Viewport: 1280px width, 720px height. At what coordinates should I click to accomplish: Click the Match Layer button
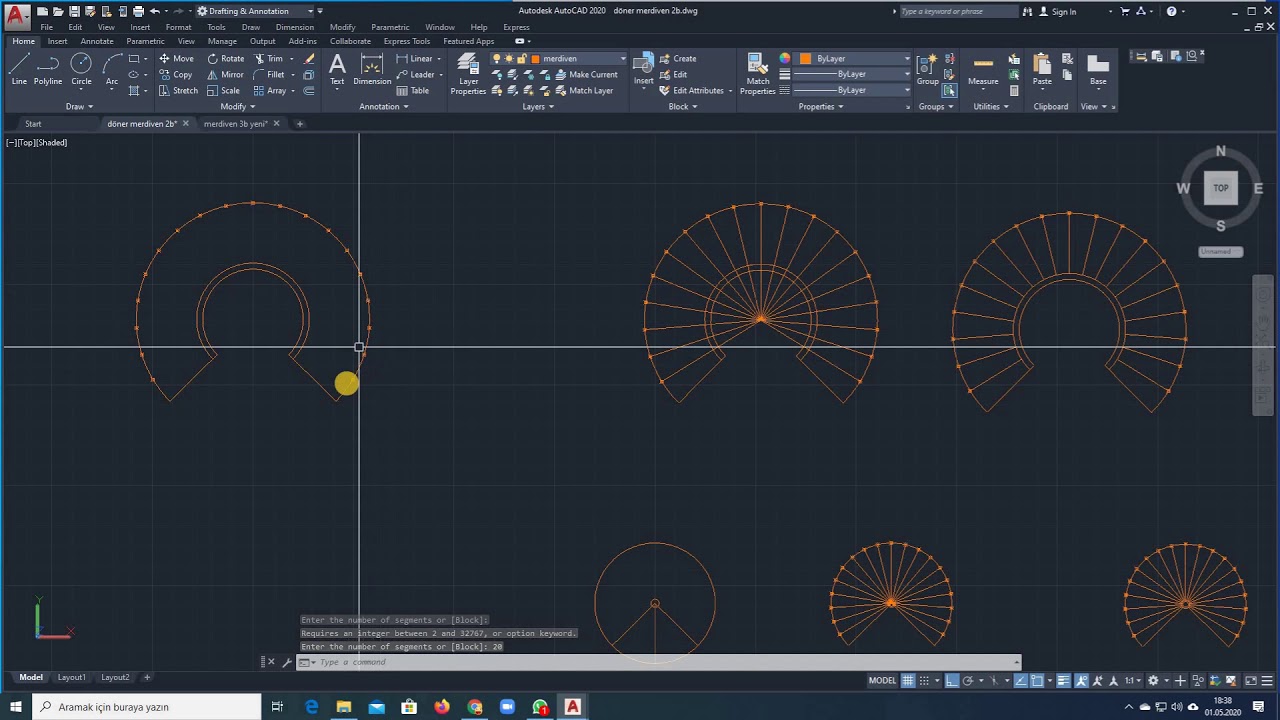tap(583, 90)
